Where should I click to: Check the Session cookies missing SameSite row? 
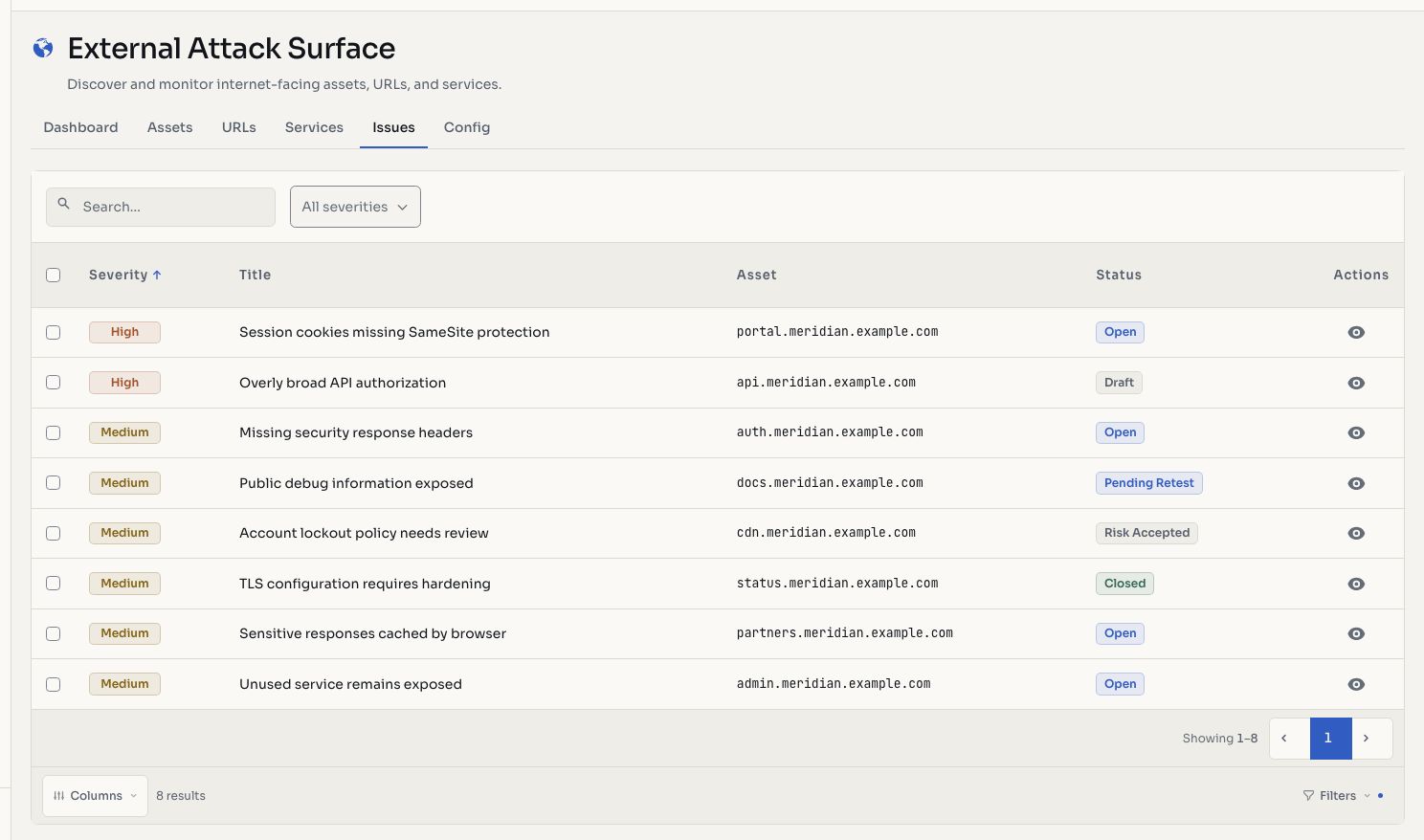click(54, 333)
